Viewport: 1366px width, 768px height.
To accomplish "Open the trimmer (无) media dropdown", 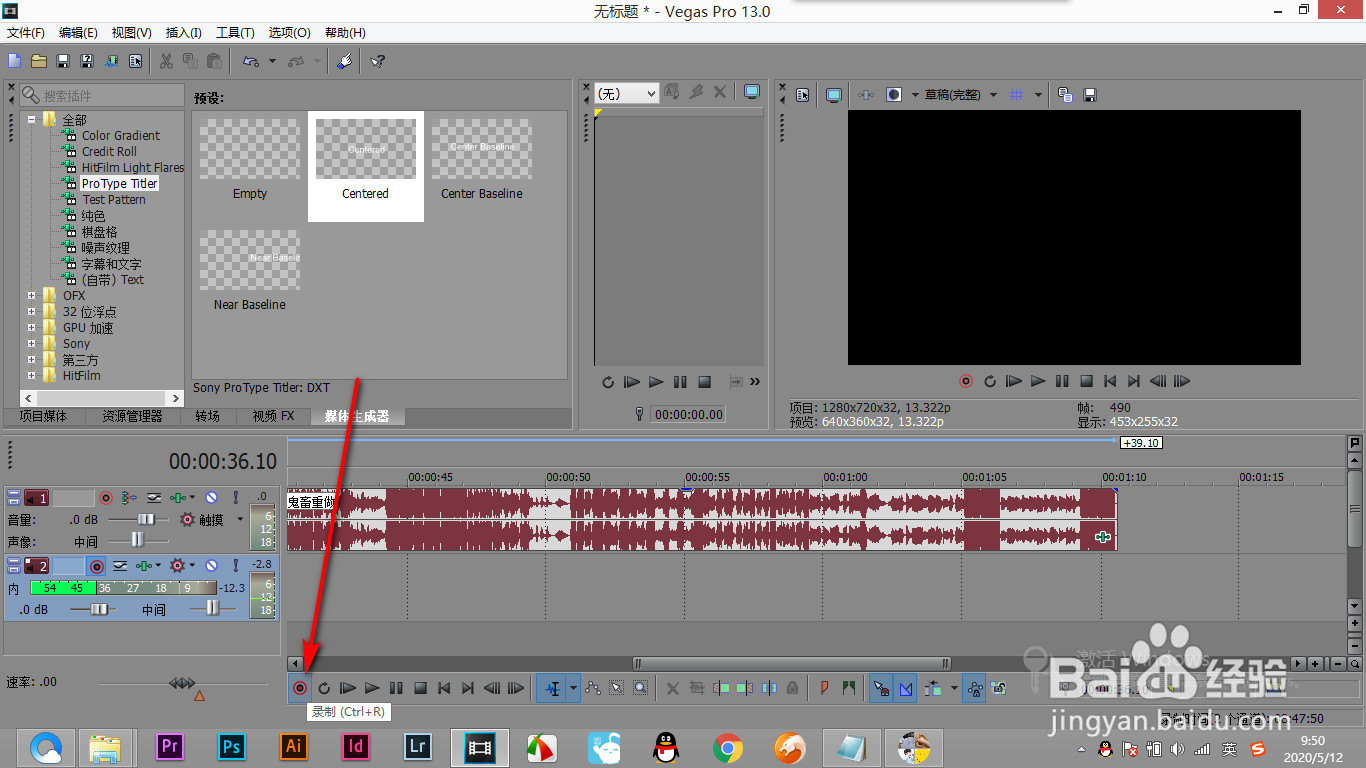I will [626, 93].
